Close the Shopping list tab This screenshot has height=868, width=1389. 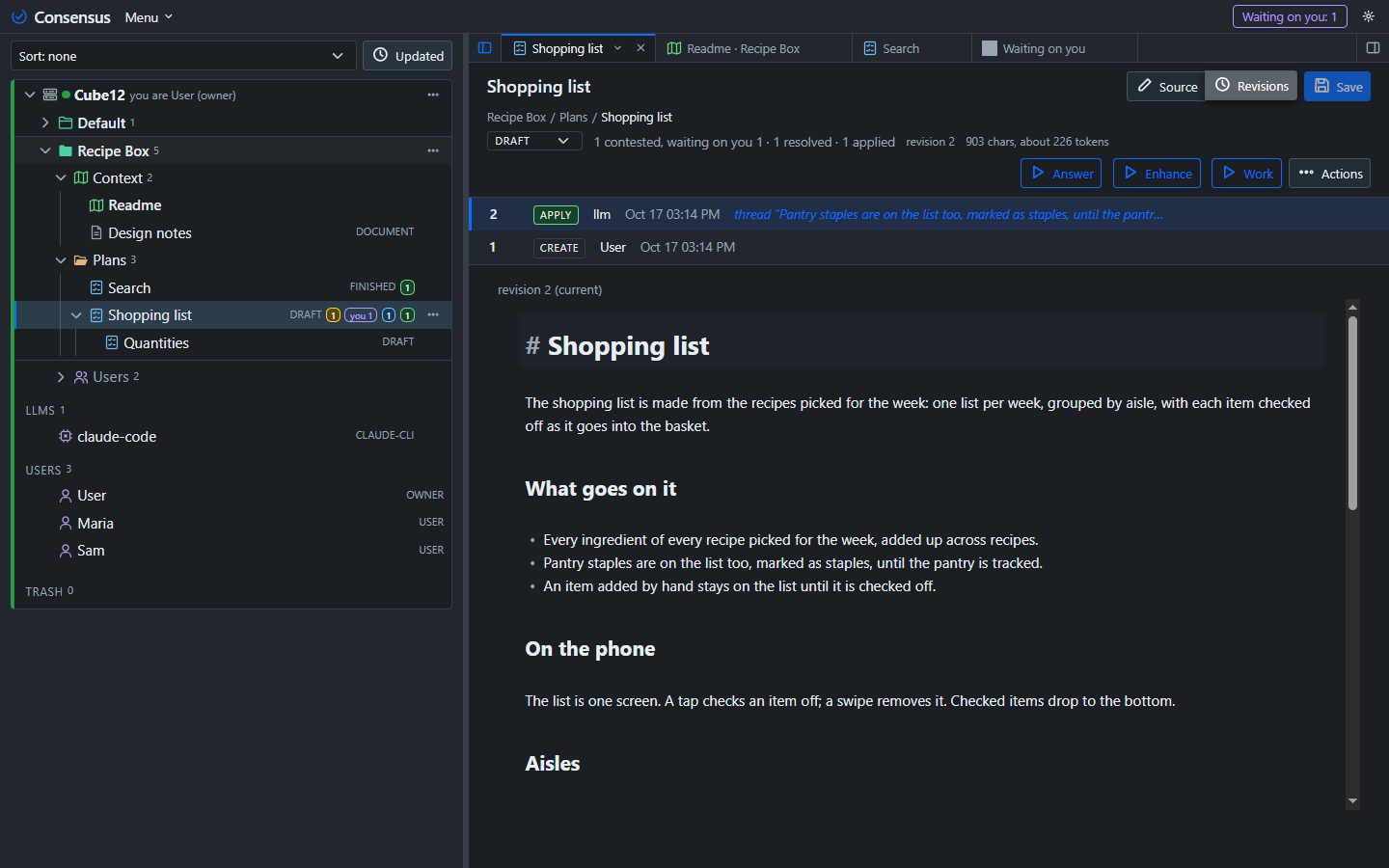tap(640, 48)
